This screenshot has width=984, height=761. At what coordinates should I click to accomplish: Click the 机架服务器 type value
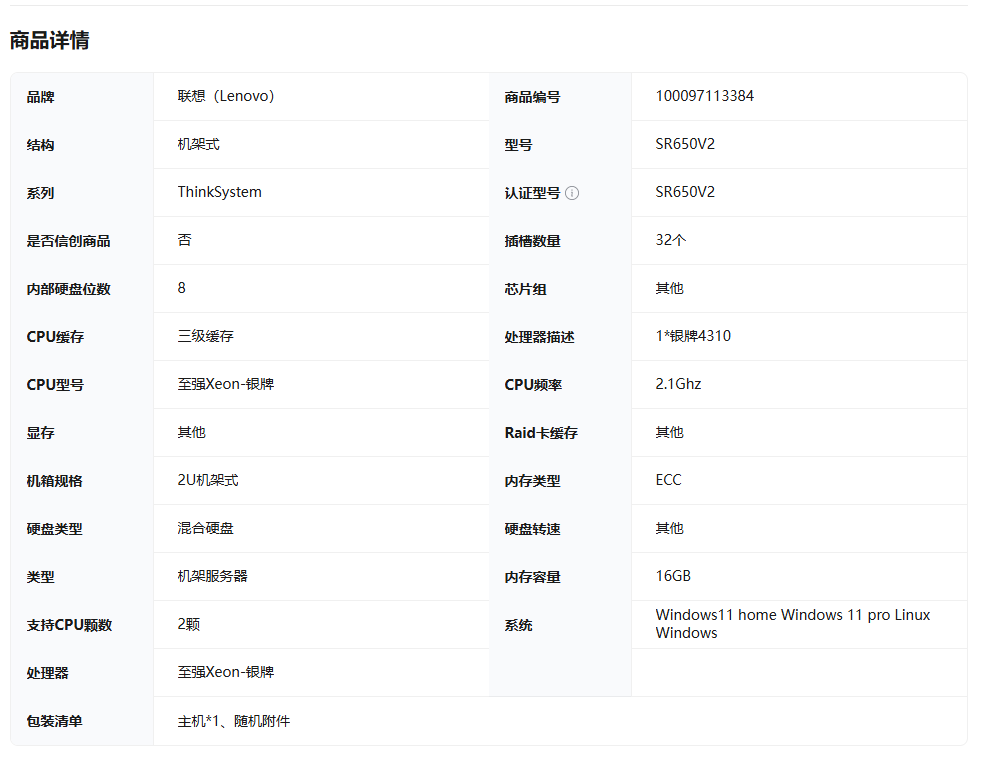click(212, 576)
